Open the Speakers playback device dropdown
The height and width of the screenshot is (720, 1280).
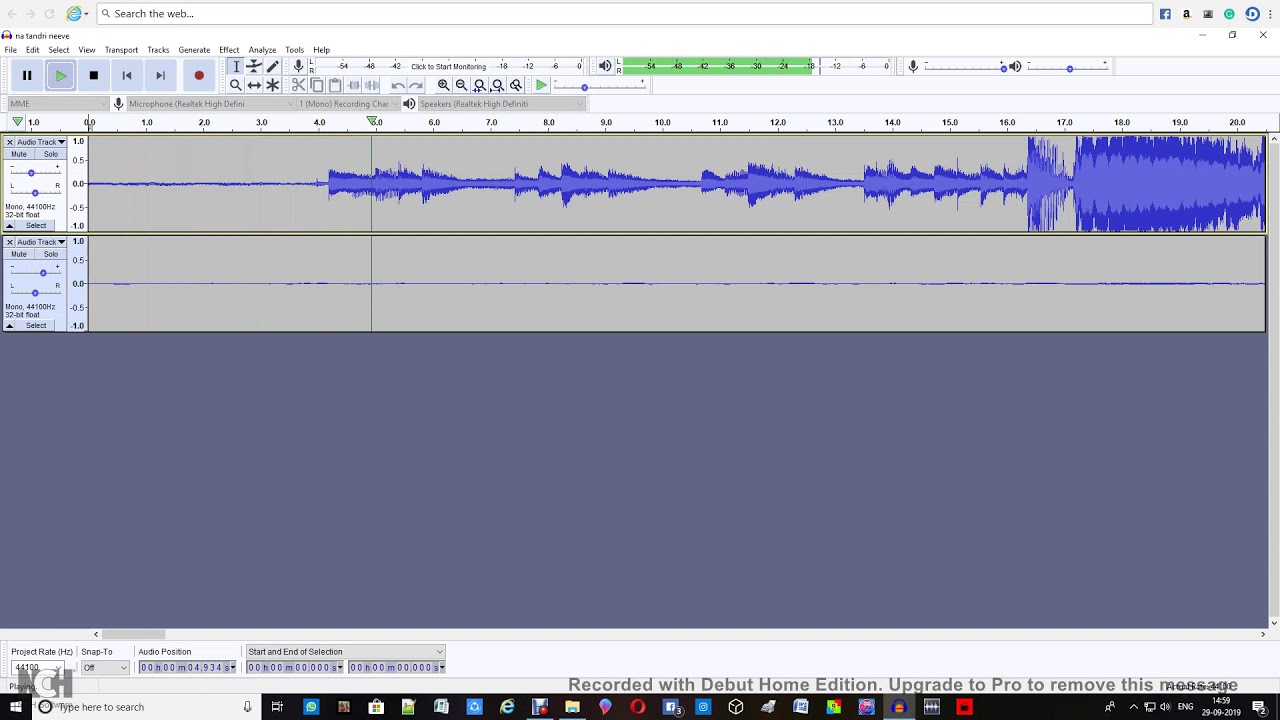pyautogui.click(x=500, y=104)
